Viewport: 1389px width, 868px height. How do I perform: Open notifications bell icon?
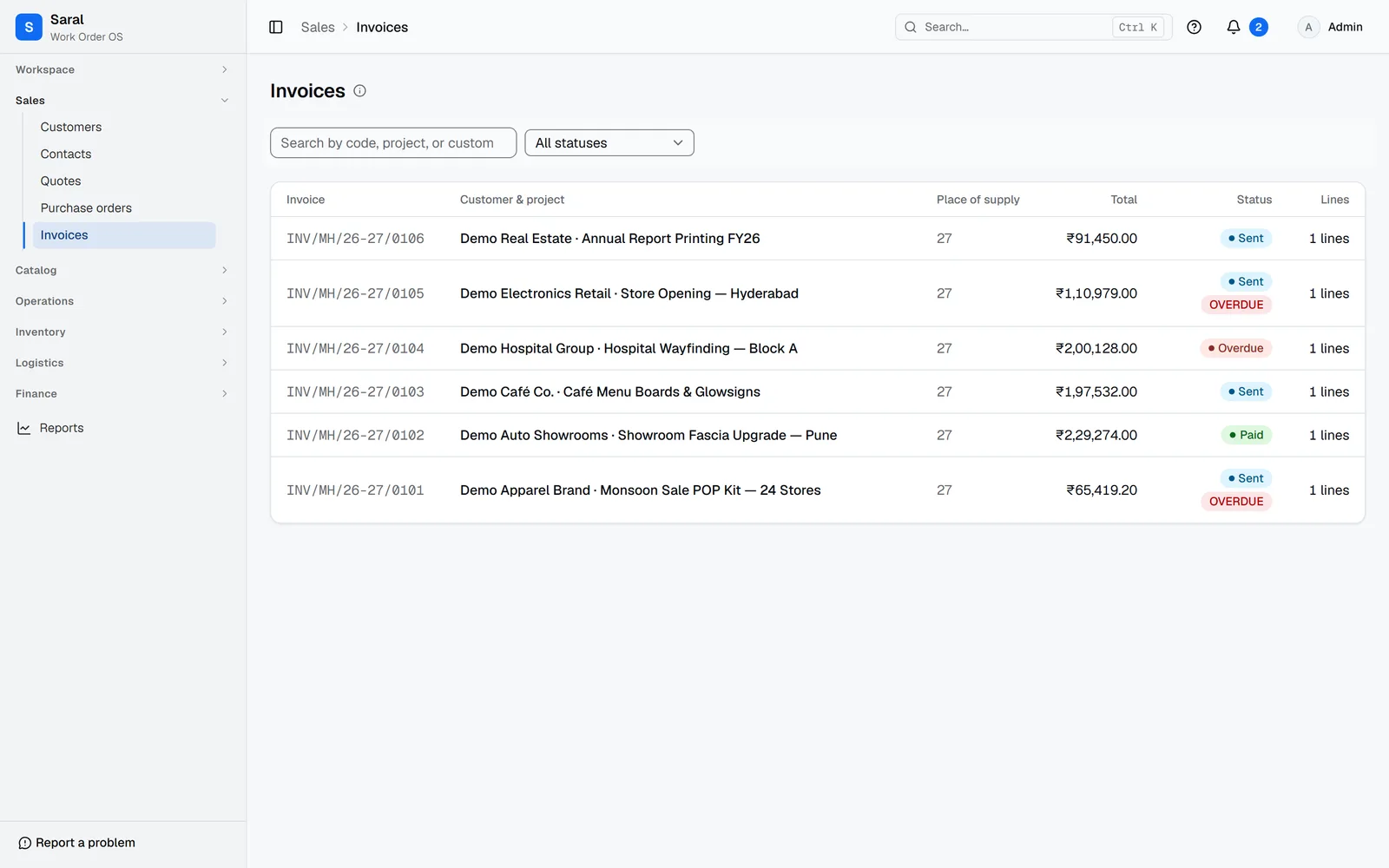coord(1233,27)
